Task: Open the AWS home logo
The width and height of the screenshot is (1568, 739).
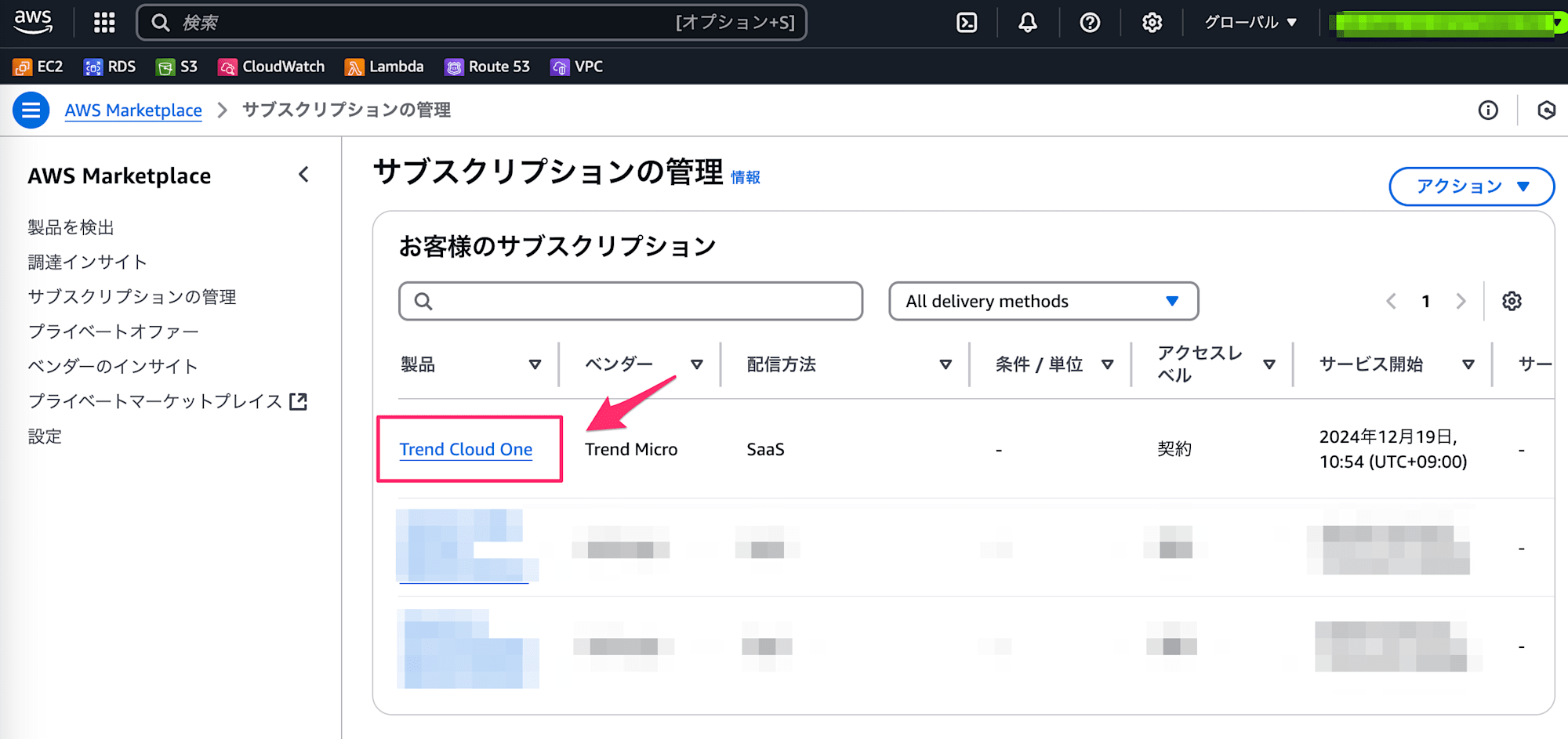Action: (x=33, y=22)
